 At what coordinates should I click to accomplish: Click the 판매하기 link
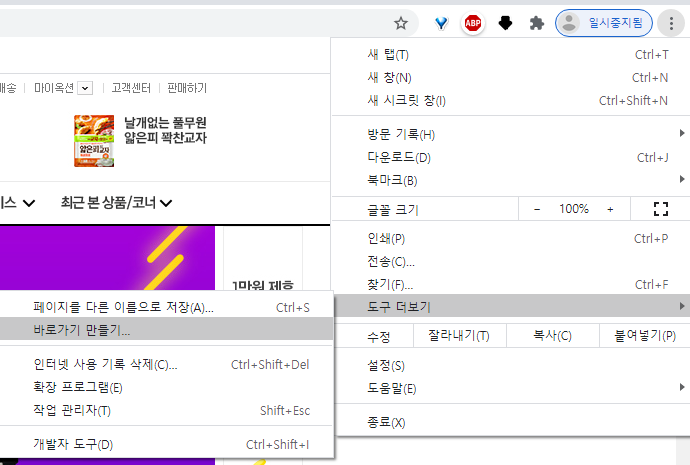pos(187,88)
